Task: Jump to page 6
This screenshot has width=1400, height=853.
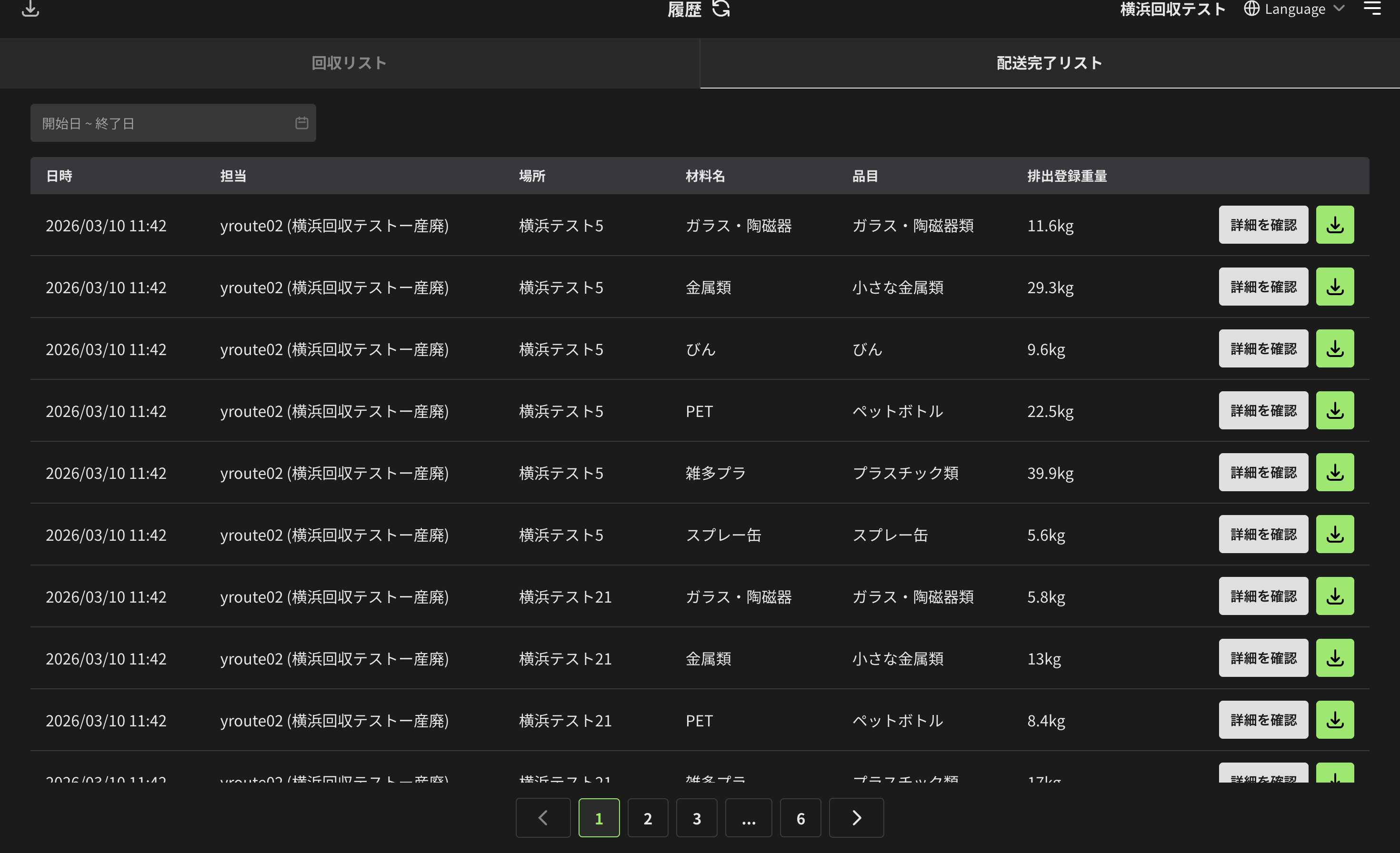Action: (x=800, y=818)
